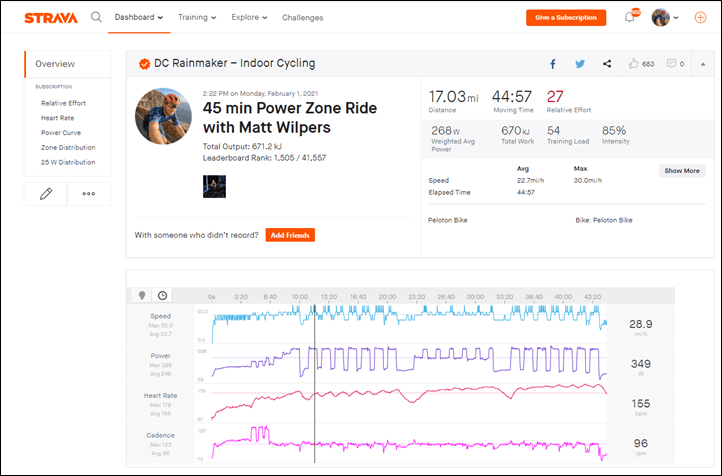Expand the Explore dropdown

[249, 17]
